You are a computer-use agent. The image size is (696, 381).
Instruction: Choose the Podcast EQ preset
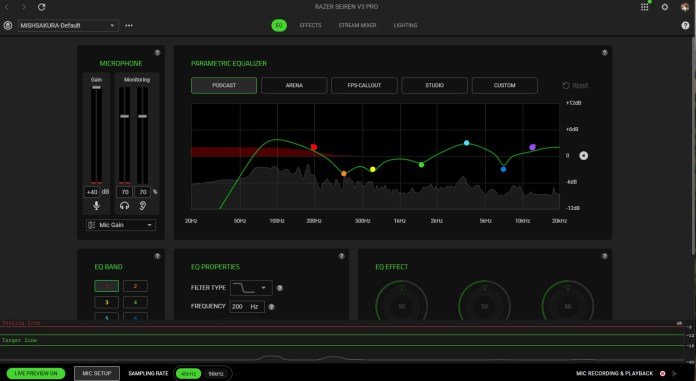click(224, 85)
